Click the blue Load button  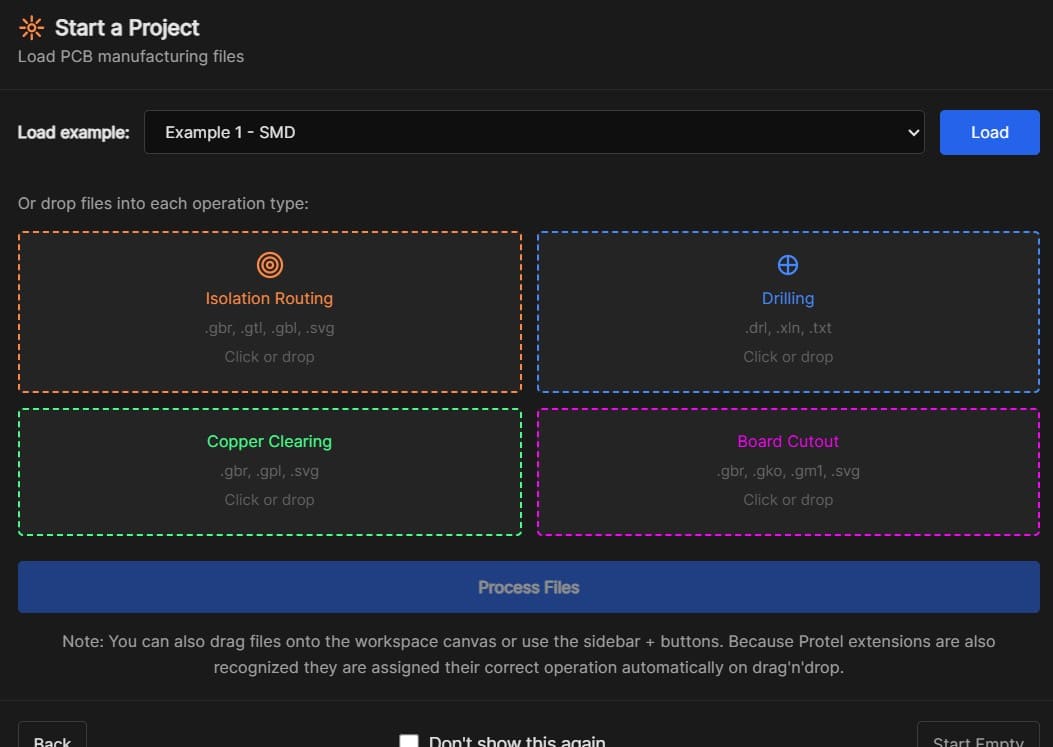[989, 131]
